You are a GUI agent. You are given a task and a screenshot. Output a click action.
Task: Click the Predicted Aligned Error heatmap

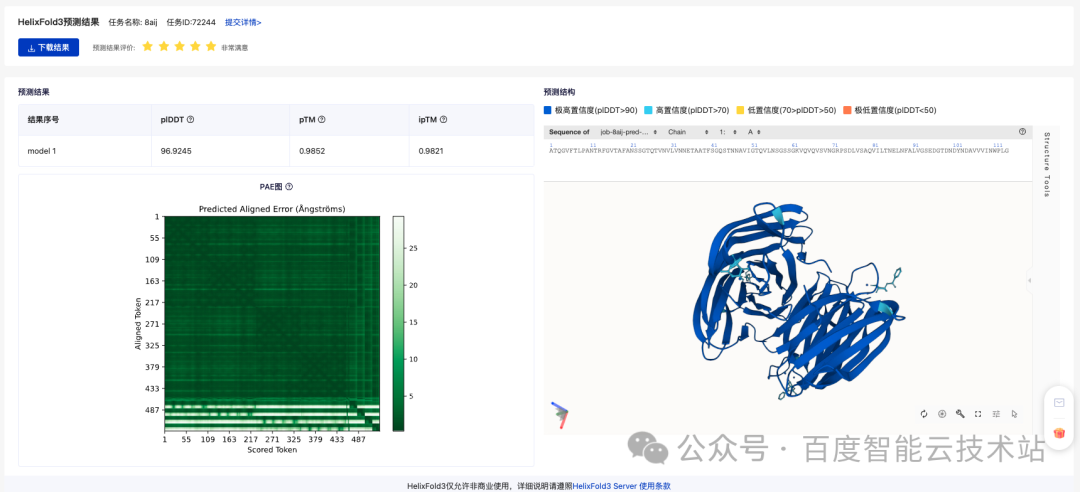(x=272, y=323)
